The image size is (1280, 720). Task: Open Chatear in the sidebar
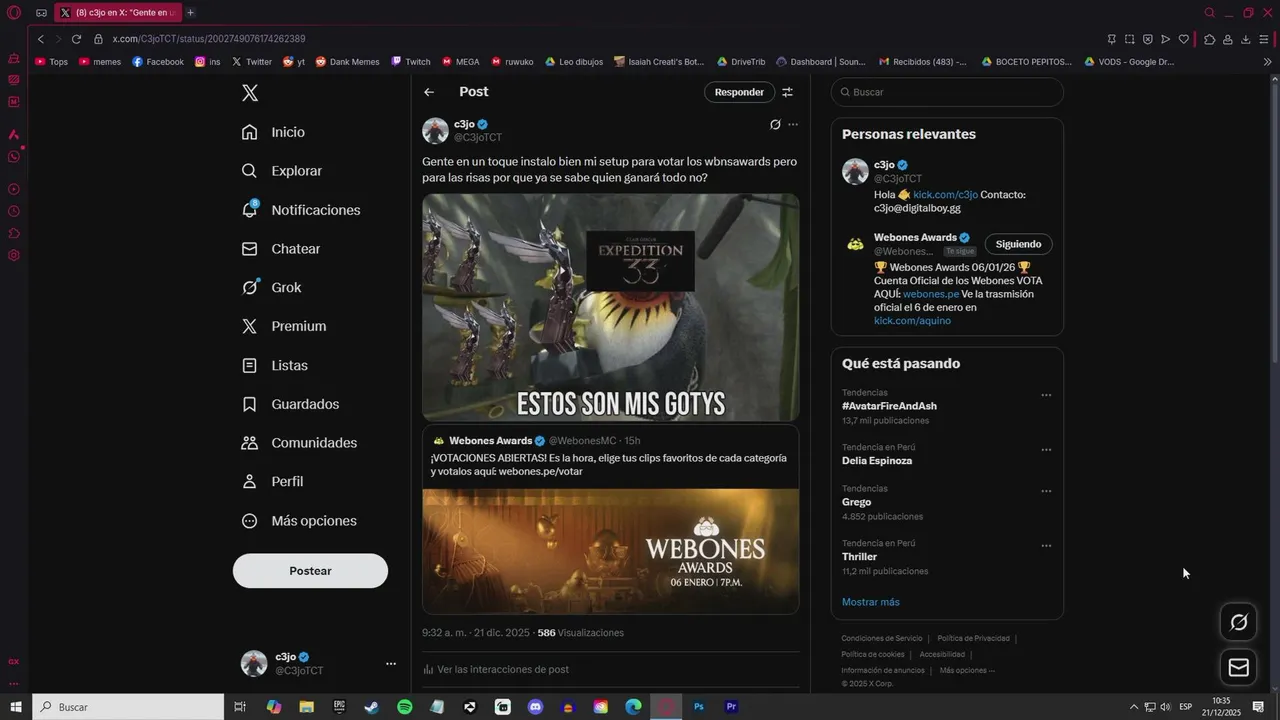(x=280, y=249)
